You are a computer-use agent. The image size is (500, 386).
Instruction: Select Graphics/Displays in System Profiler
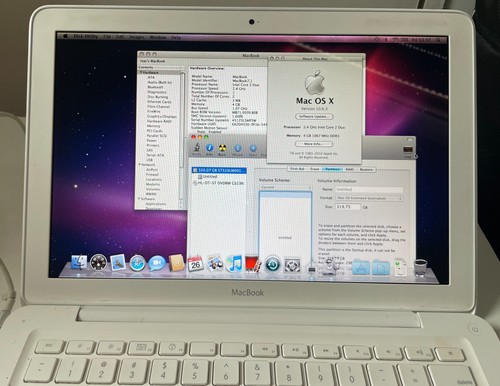pyautogui.click(x=162, y=116)
